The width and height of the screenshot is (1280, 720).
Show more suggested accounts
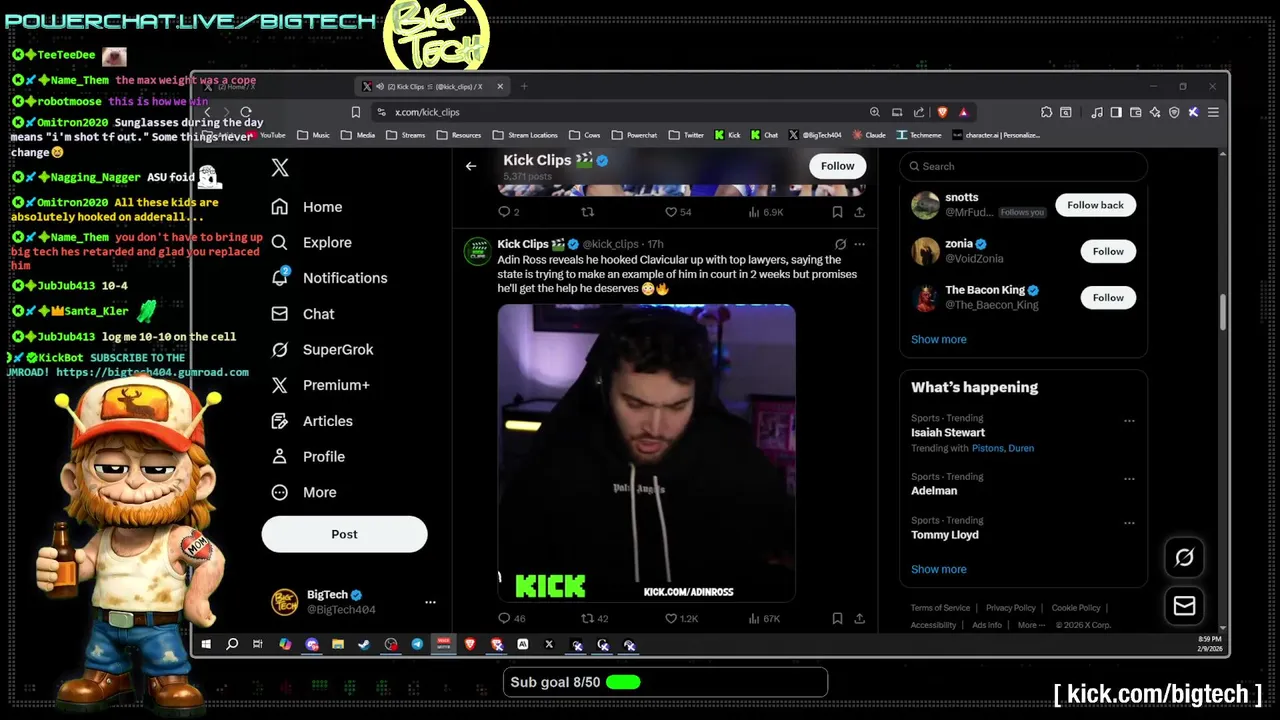(x=938, y=339)
